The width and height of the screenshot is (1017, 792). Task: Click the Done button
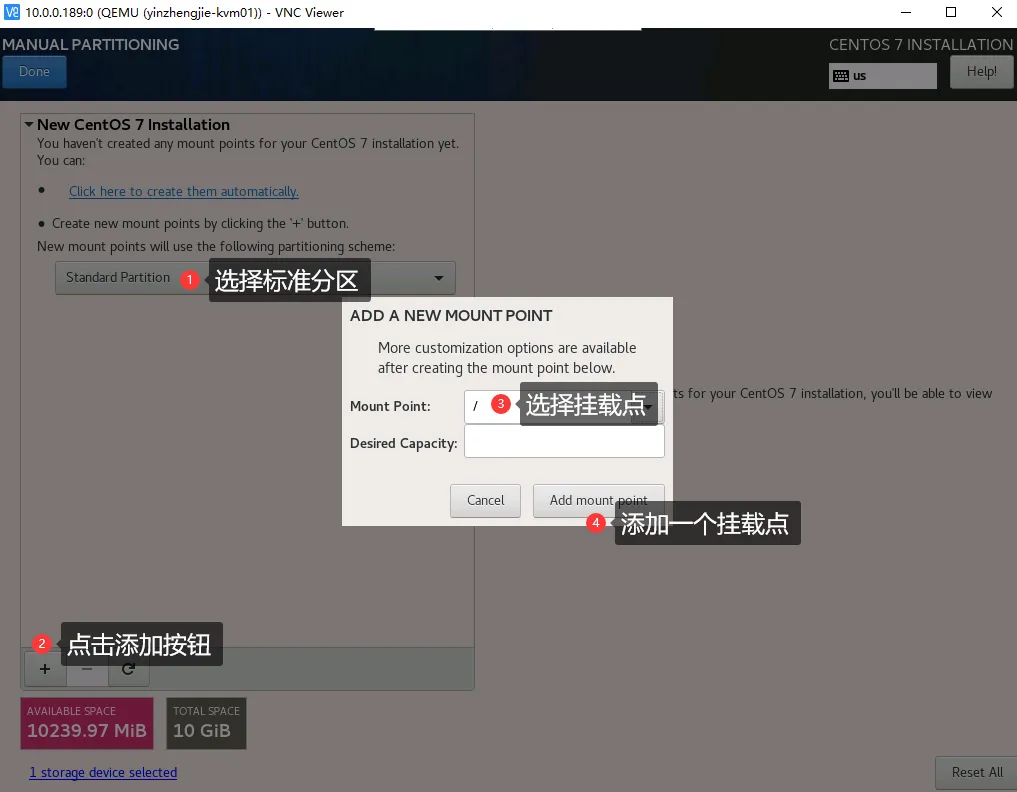click(x=34, y=72)
